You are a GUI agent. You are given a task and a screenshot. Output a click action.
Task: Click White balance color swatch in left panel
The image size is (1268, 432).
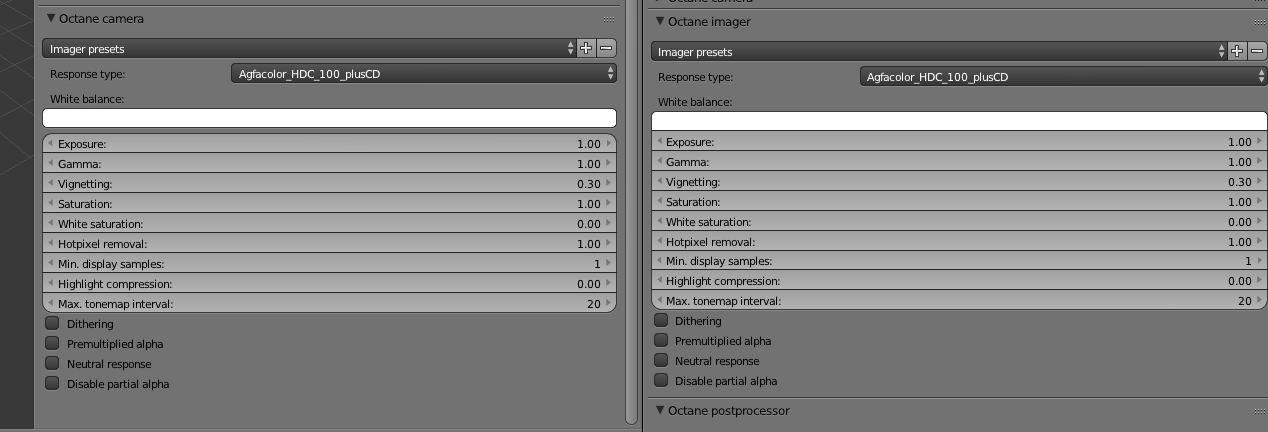pos(329,118)
